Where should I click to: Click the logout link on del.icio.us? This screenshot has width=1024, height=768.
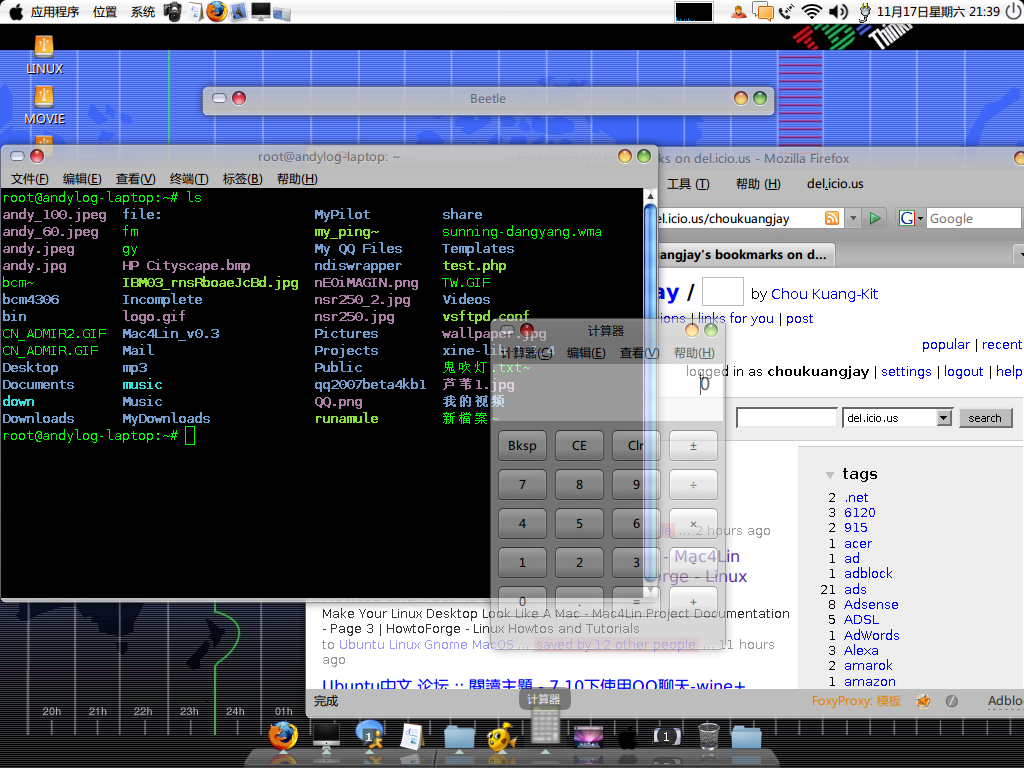coord(963,372)
